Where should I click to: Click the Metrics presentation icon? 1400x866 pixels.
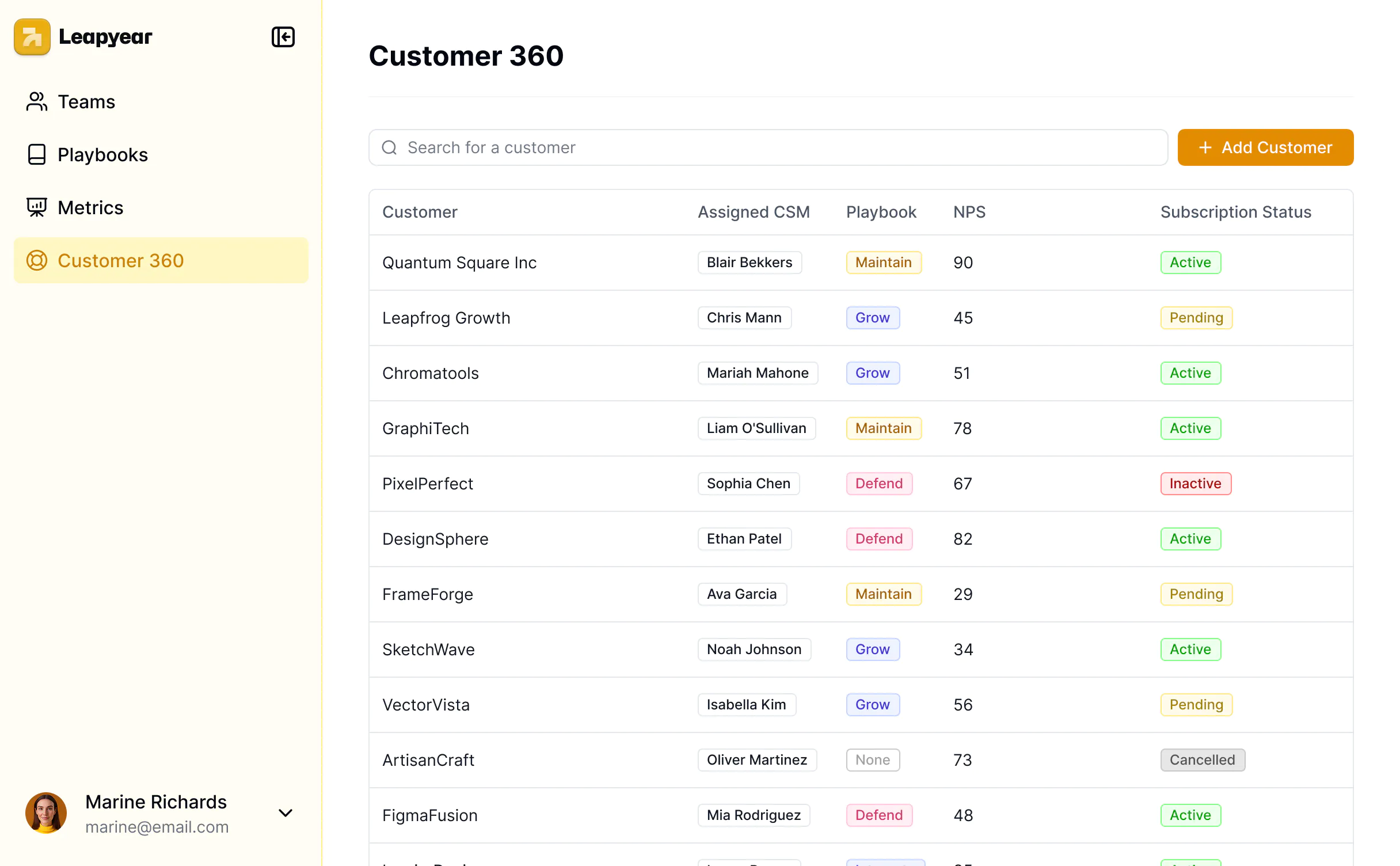pos(37,208)
